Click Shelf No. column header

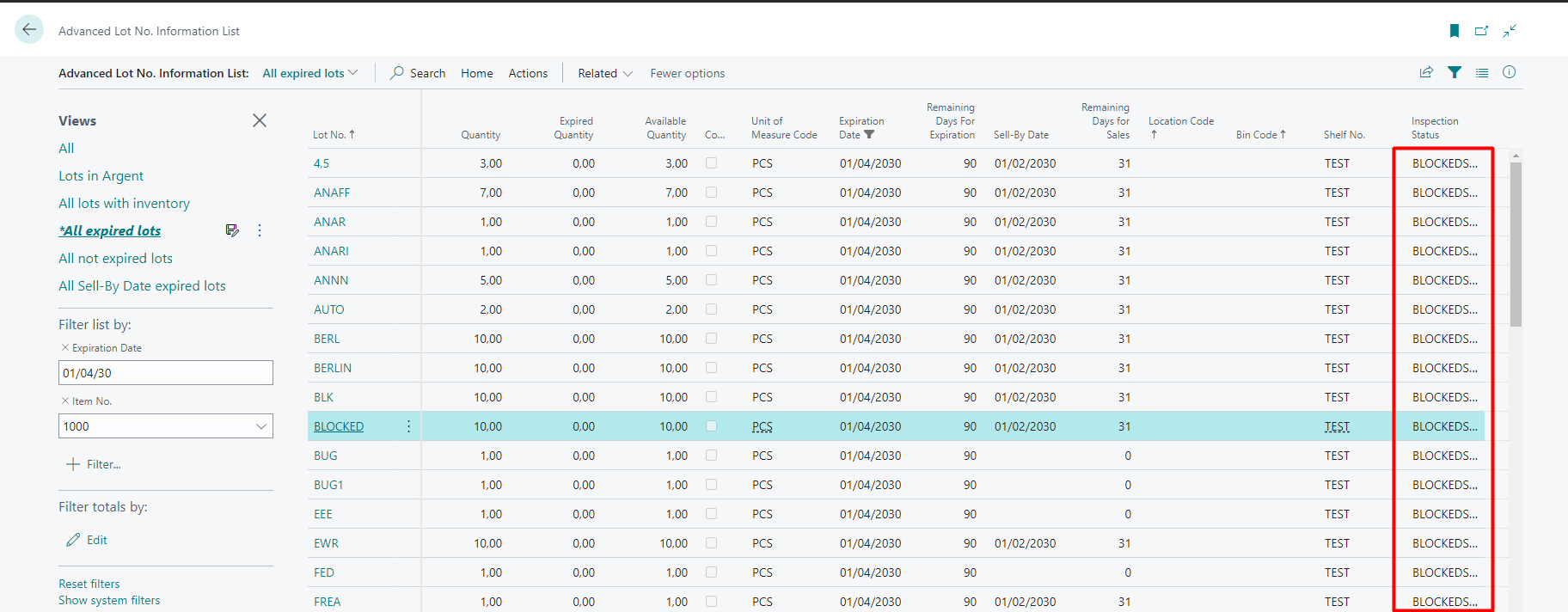point(1344,135)
